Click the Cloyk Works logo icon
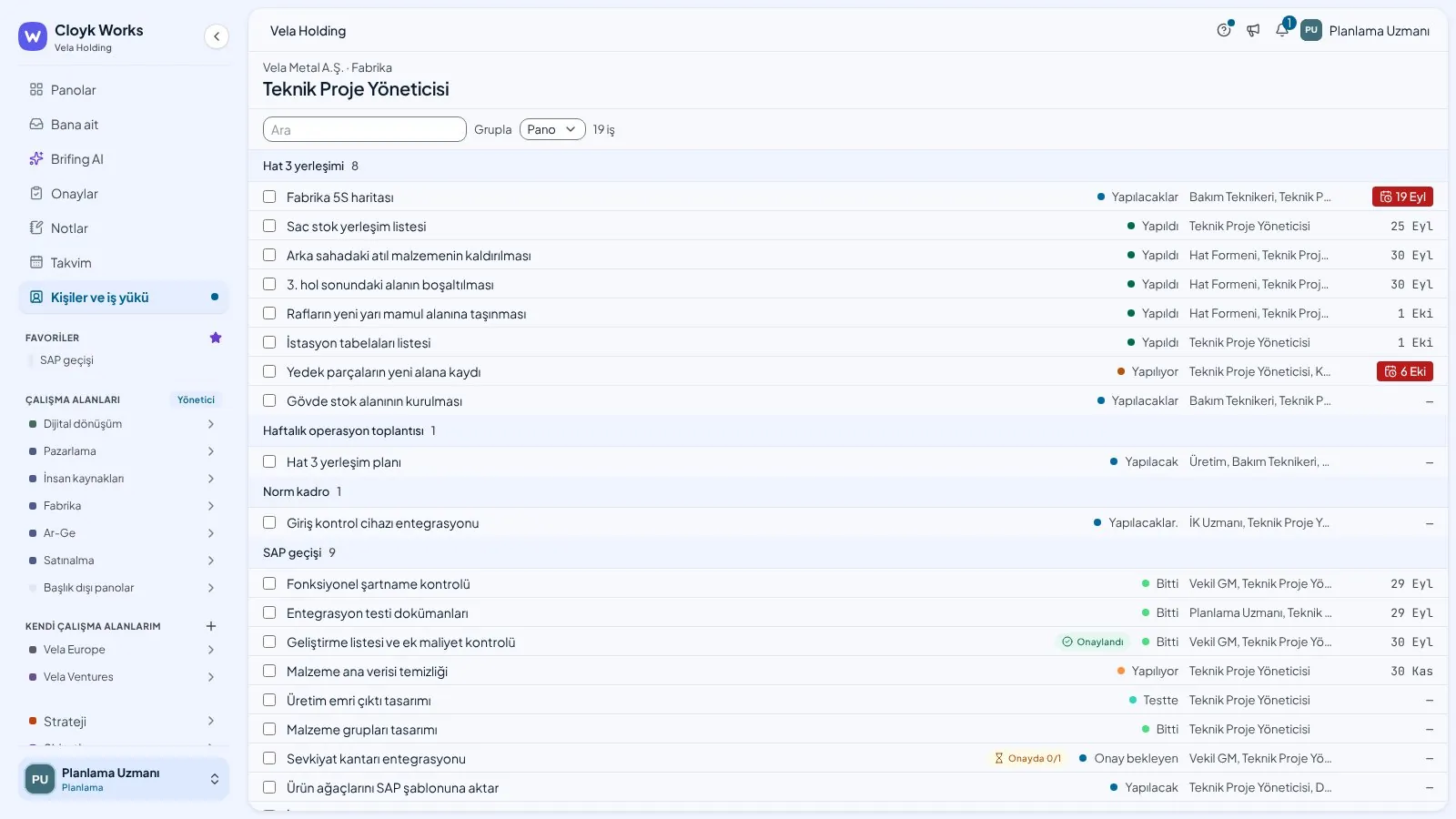 pyautogui.click(x=33, y=36)
